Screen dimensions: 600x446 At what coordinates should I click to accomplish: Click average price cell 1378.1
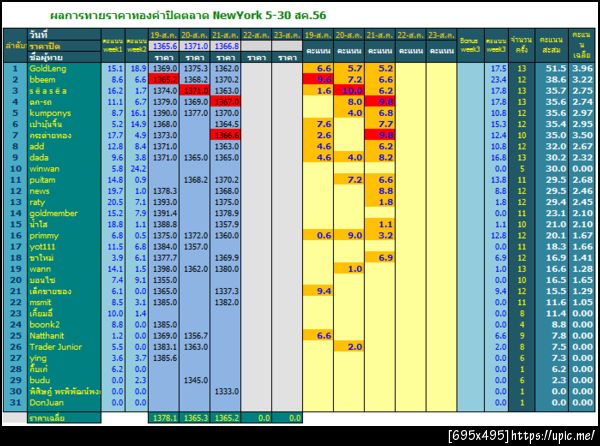coord(164,418)
